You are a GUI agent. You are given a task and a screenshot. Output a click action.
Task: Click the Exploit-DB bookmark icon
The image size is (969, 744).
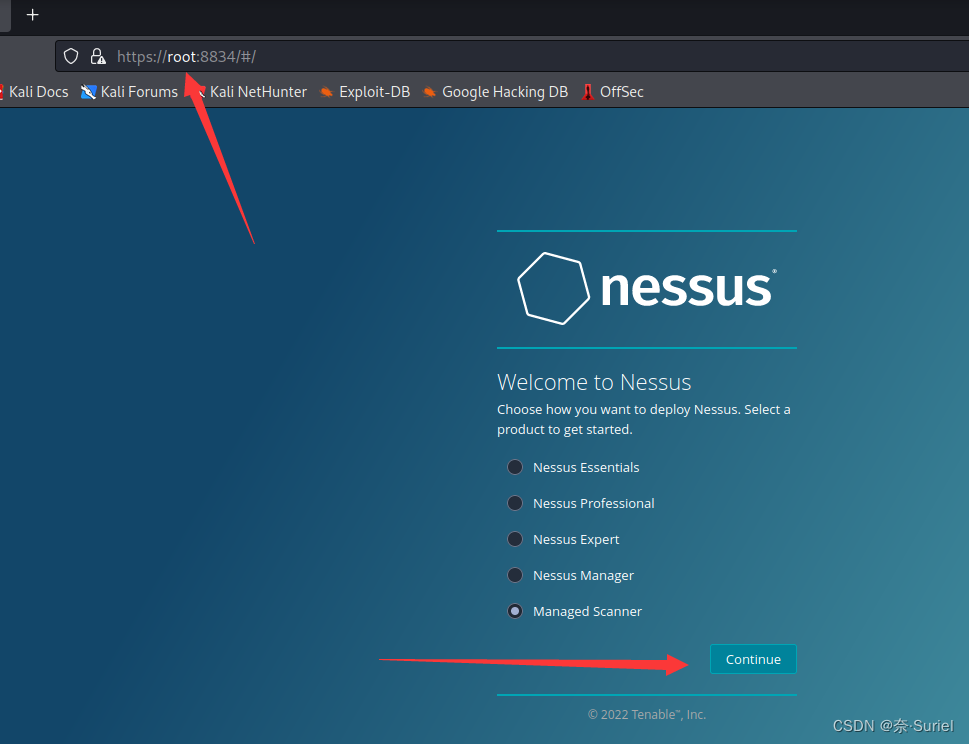click(x=326, y=92)
